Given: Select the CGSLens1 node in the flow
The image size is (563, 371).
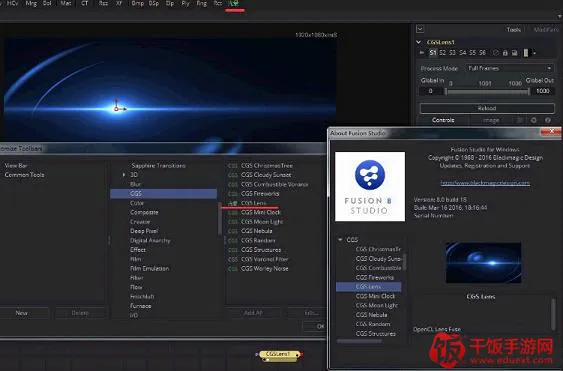Looking at the screenshot, I should (279, 354).
